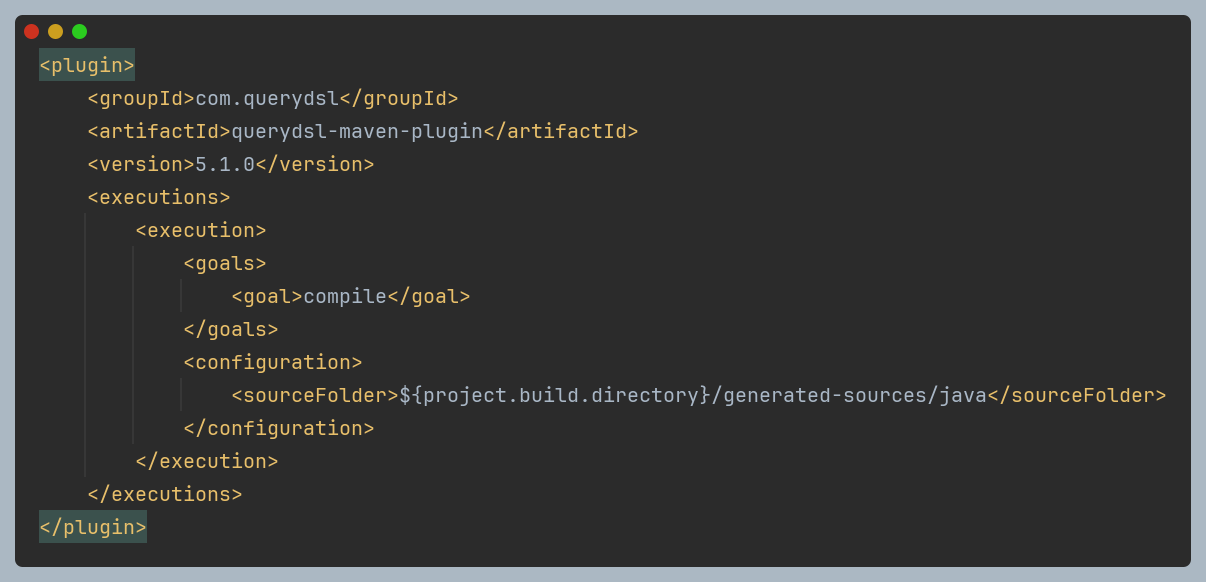Place cursor on com.querydsl groupId value
Image resolution: width=1206 pixels, height=582 pixels.
[267, 98]
